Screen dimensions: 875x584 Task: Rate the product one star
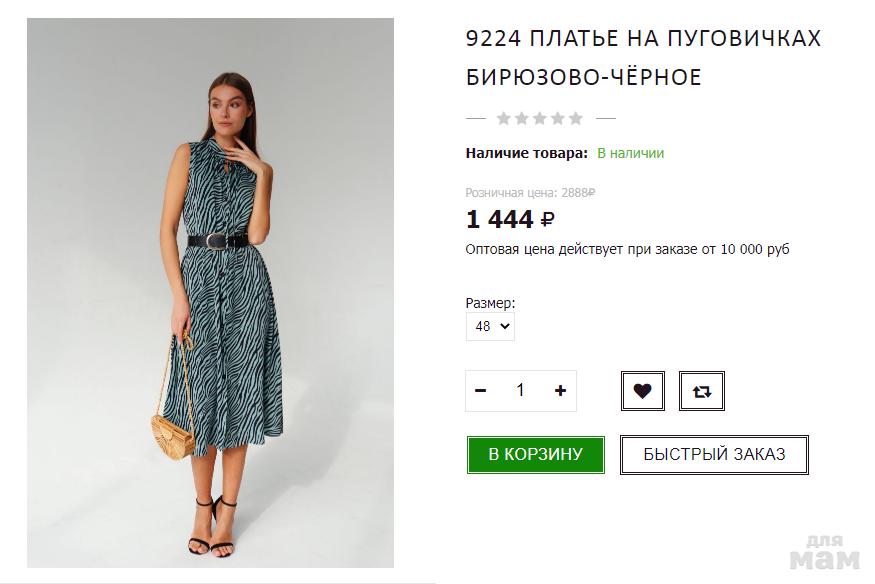503,118
